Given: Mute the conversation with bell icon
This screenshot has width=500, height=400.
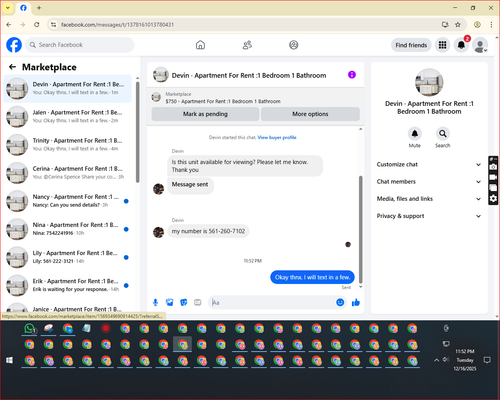Looking at the screenshot, I should (x=415, y=134).
